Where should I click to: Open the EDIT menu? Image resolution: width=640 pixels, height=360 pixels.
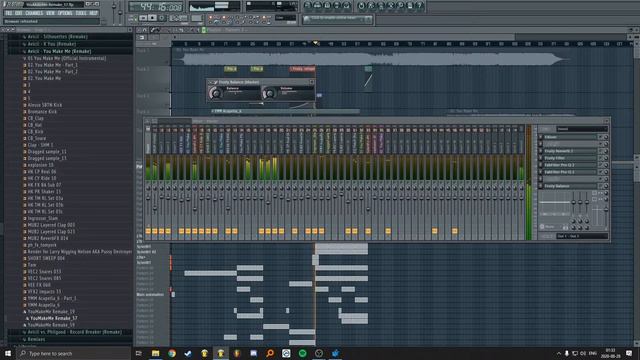[x=19, y=13]
